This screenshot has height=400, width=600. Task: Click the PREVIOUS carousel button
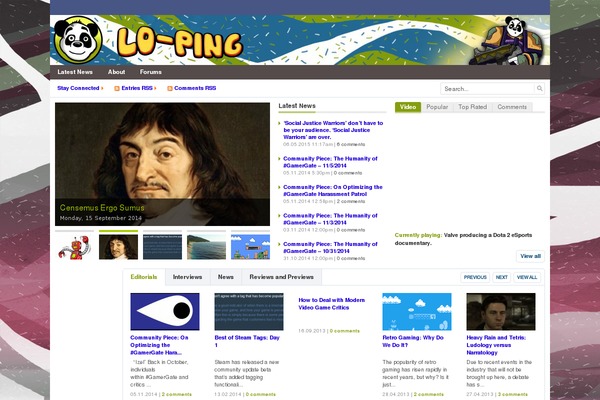[475, 277]
